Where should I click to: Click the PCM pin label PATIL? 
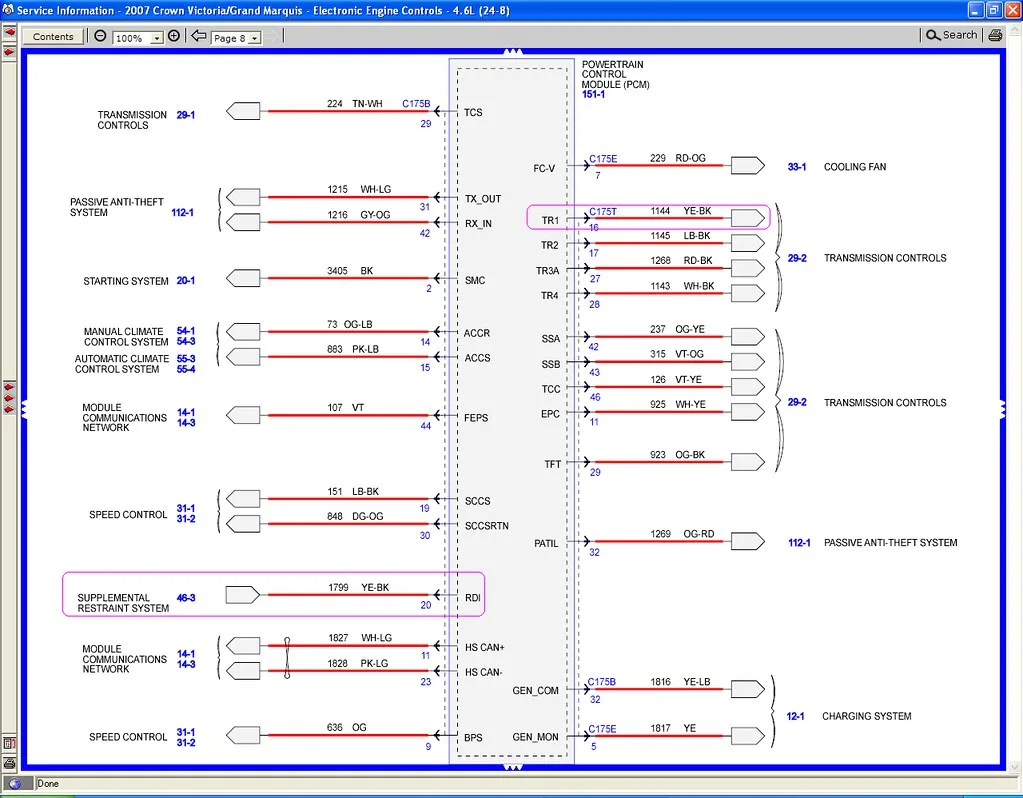546,544
